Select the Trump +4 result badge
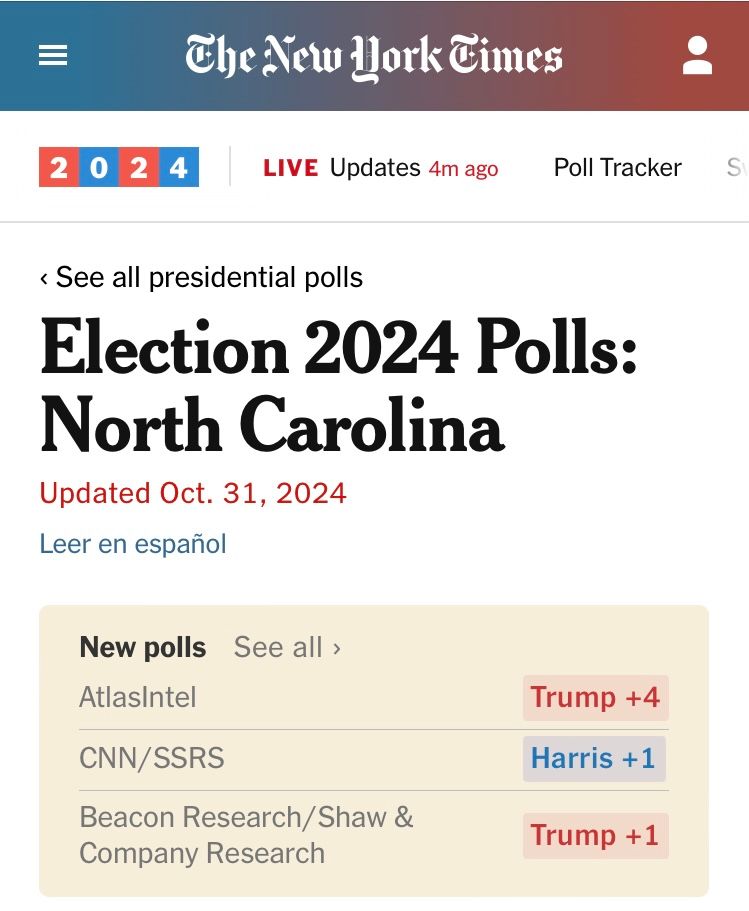 (x=596, y=698)
